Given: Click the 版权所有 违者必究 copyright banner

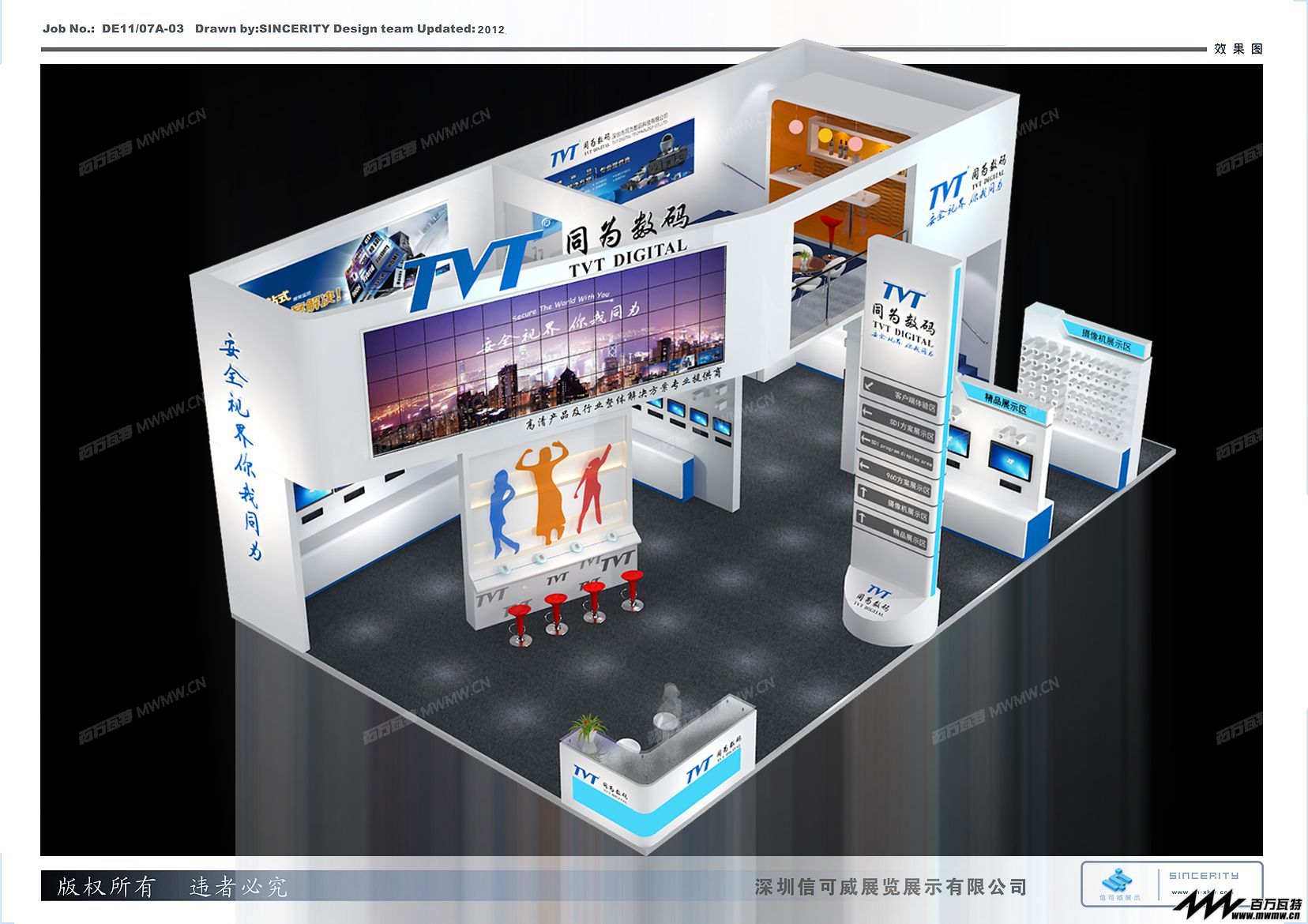Looking at the screenshot, I should [x=171, y=887].
